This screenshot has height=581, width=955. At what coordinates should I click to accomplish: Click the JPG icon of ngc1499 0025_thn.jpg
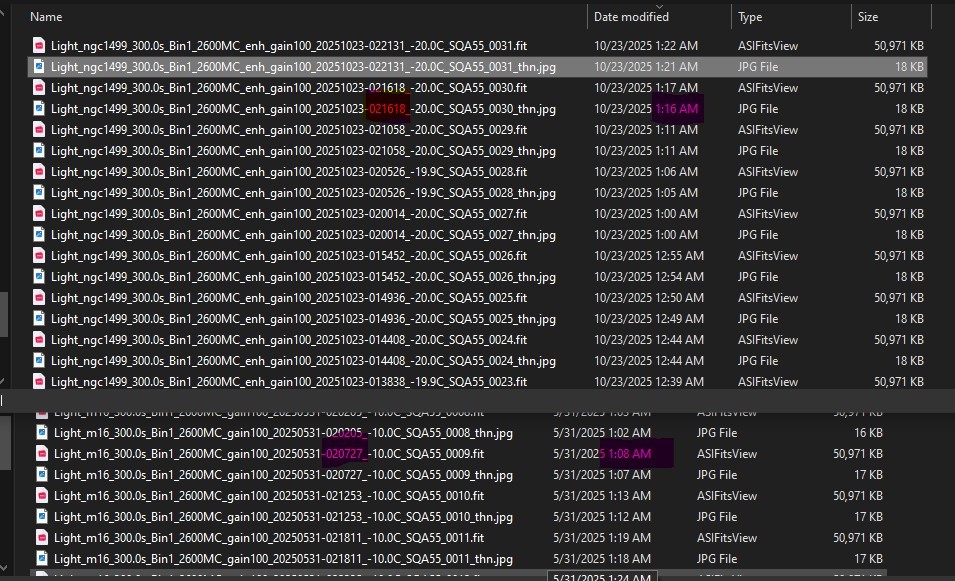[39, 318]
